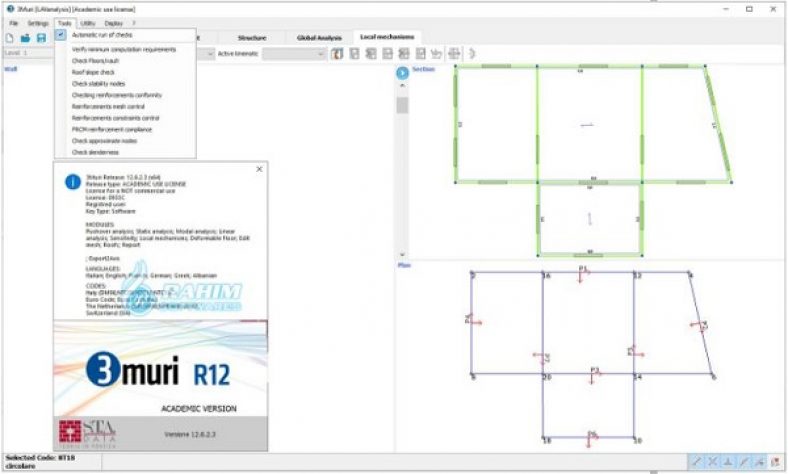
Task: Click the 3Muri application icon in the title bar
Action: pos(10,9)
